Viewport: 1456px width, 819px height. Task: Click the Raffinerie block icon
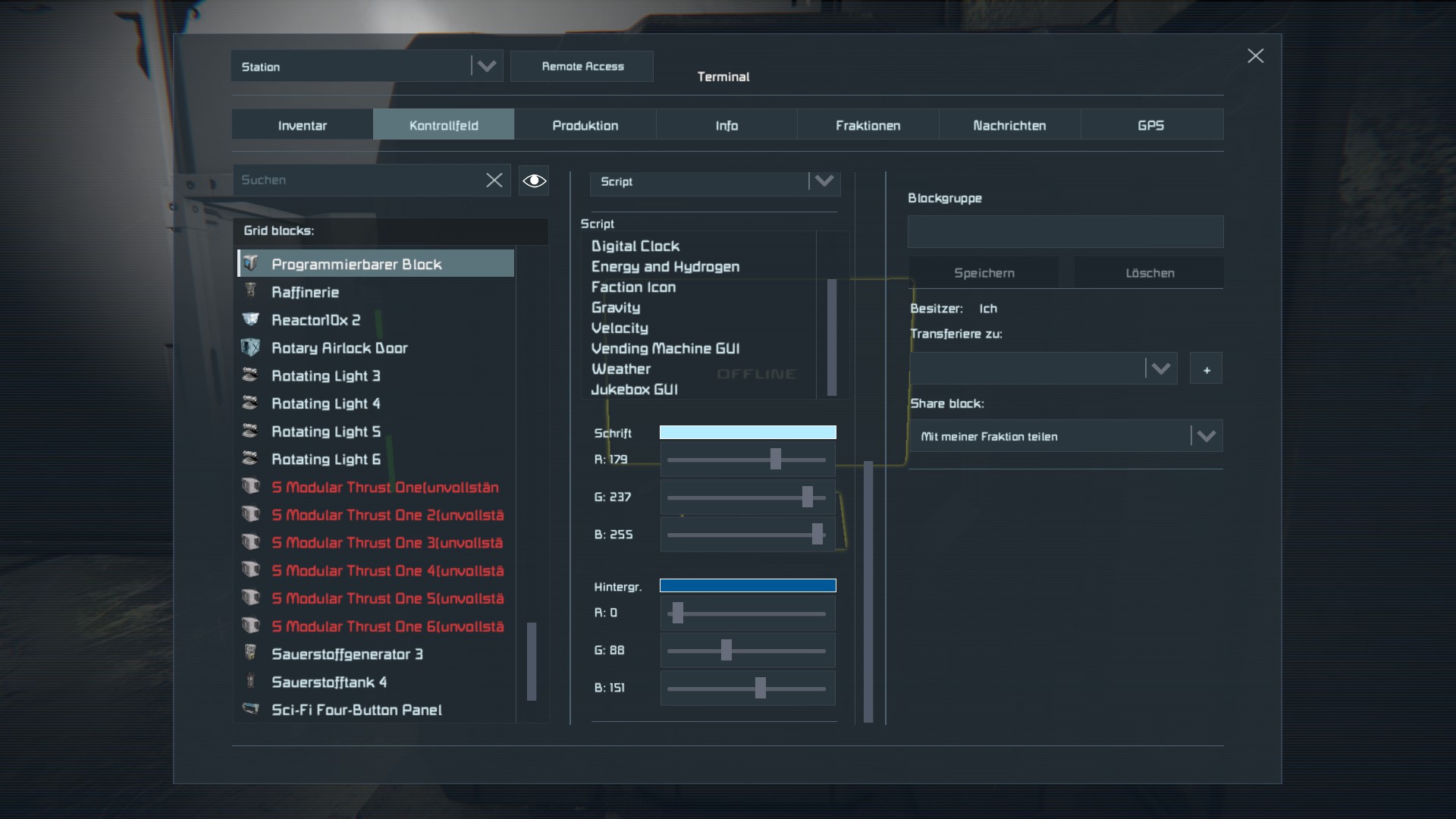coord(251,291)
